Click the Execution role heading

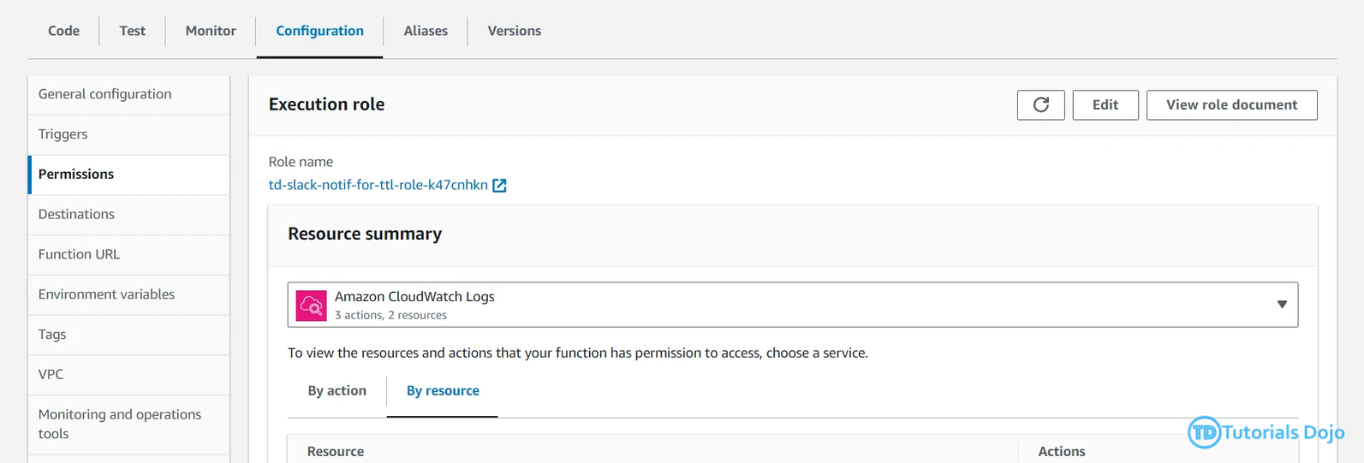327,104
